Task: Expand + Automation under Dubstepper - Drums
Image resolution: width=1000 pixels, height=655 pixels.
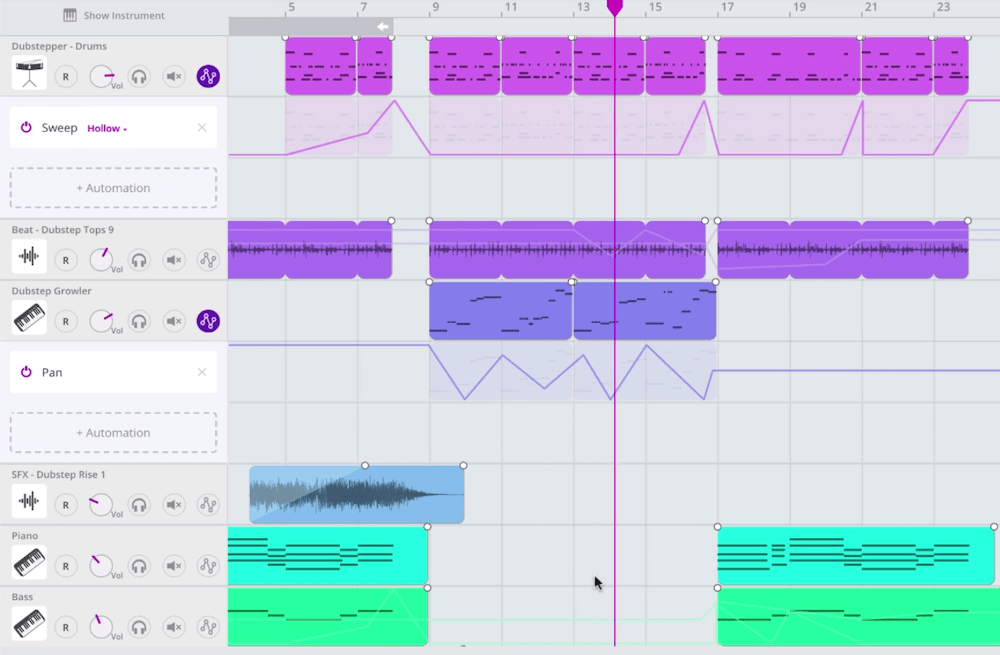Action: point(113,187)
